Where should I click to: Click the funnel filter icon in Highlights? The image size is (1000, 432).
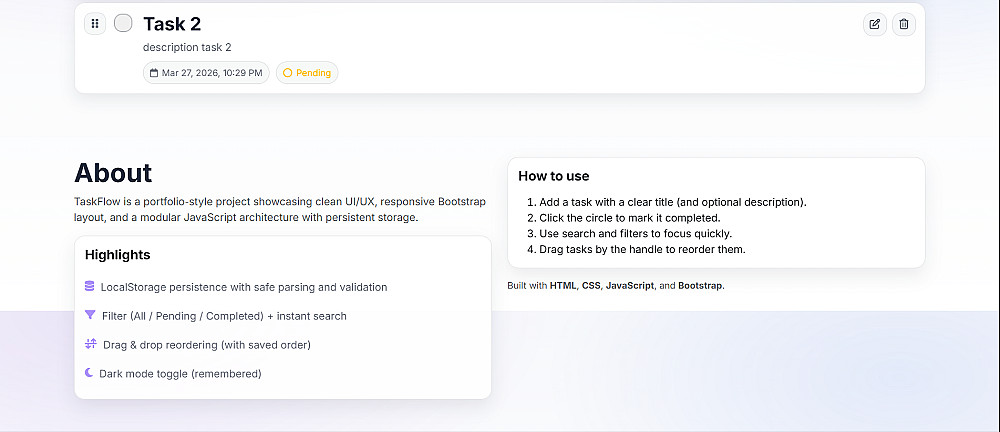(90, 315)
